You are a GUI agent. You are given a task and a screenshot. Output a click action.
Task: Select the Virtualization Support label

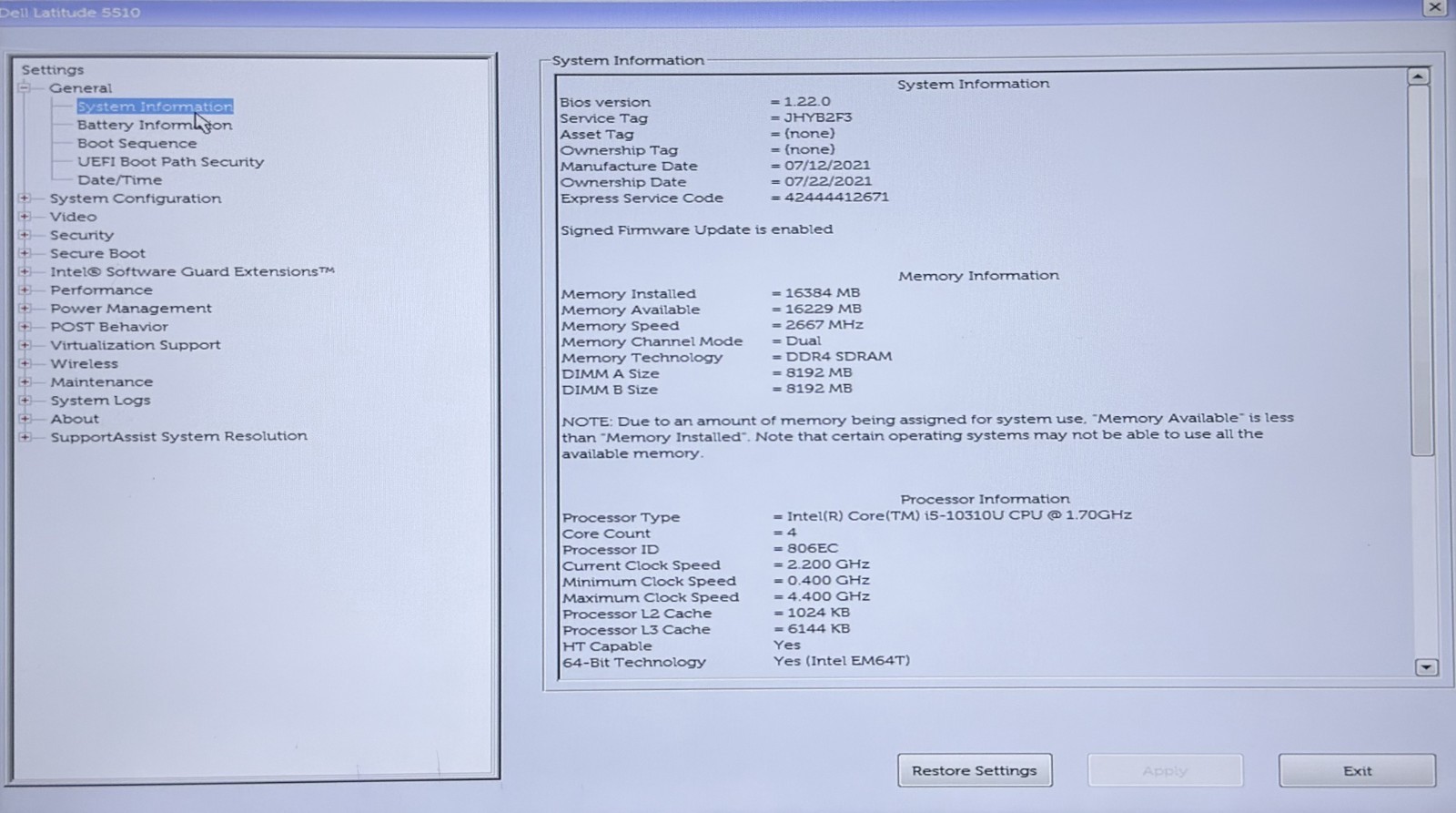136,345
